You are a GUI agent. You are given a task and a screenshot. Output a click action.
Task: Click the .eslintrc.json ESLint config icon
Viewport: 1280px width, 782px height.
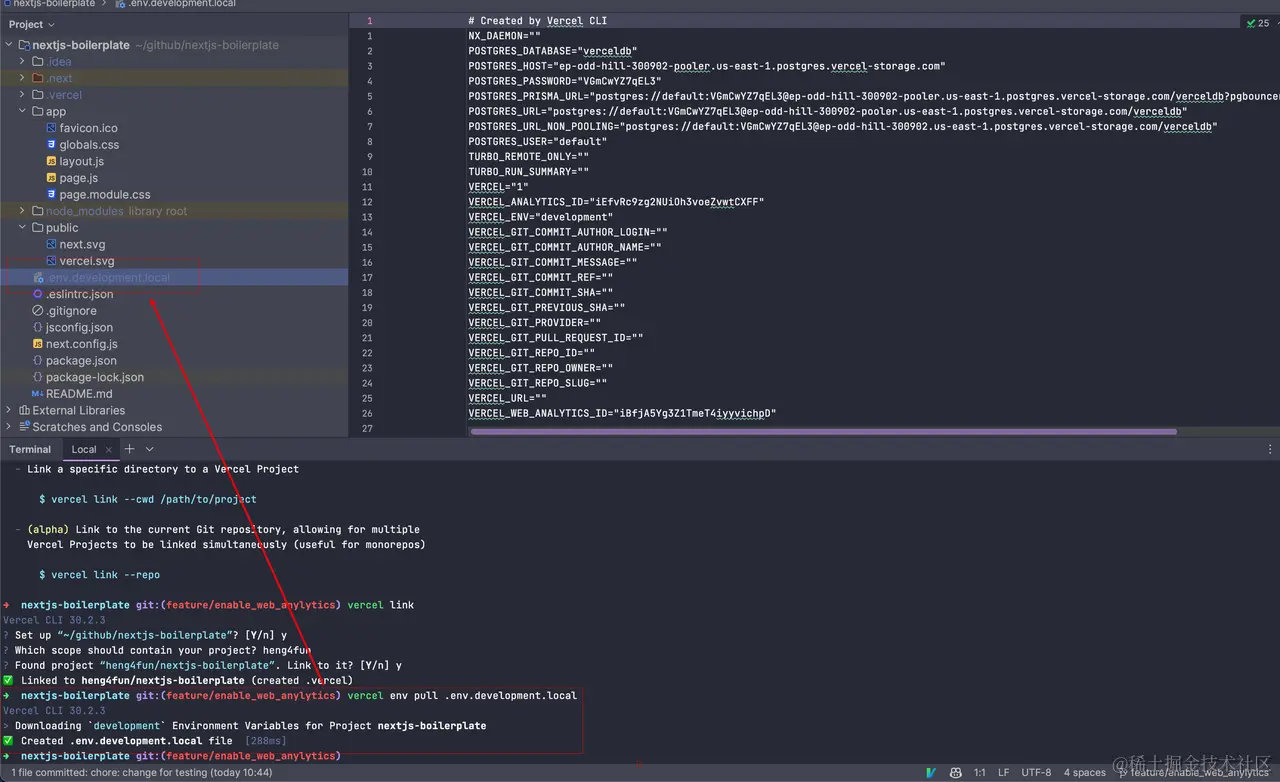(38, 294)
